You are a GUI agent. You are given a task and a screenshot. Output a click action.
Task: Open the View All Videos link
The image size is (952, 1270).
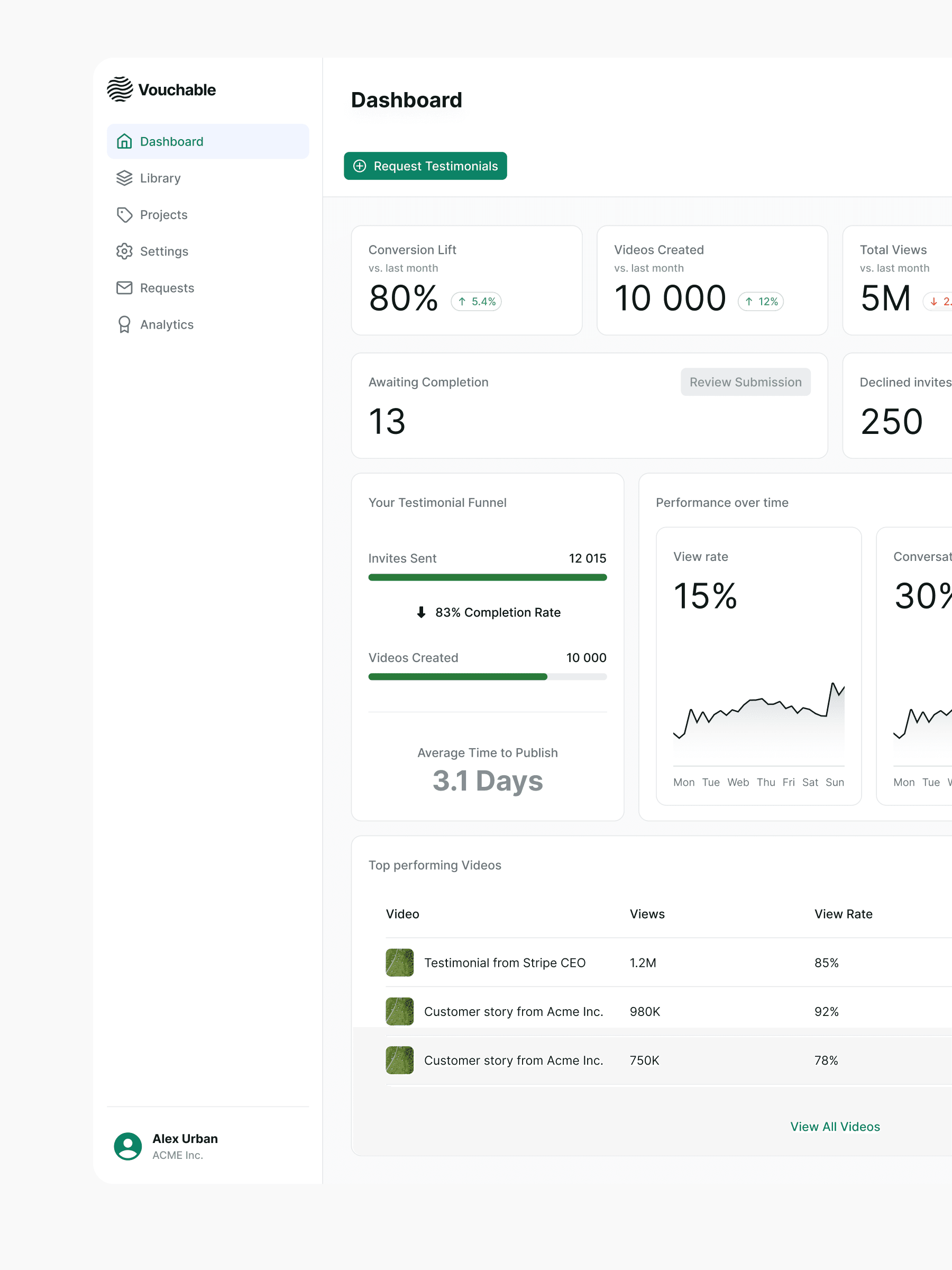pyautogui.click(x=835, y=1127)
